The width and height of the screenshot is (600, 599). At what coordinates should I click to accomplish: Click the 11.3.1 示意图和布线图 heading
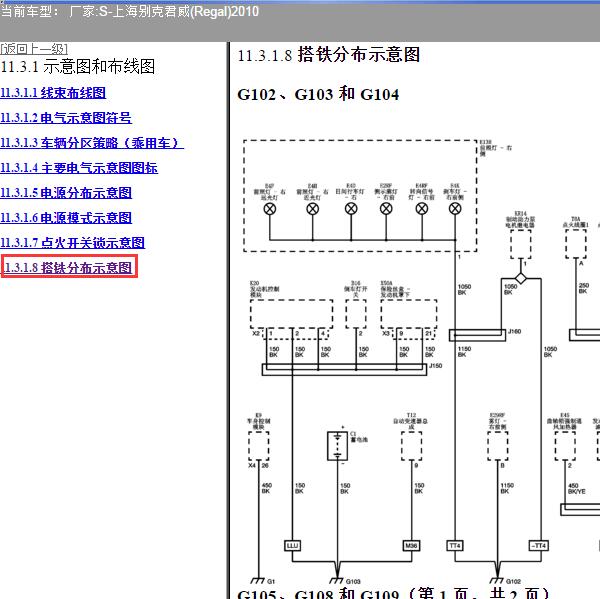78,67
